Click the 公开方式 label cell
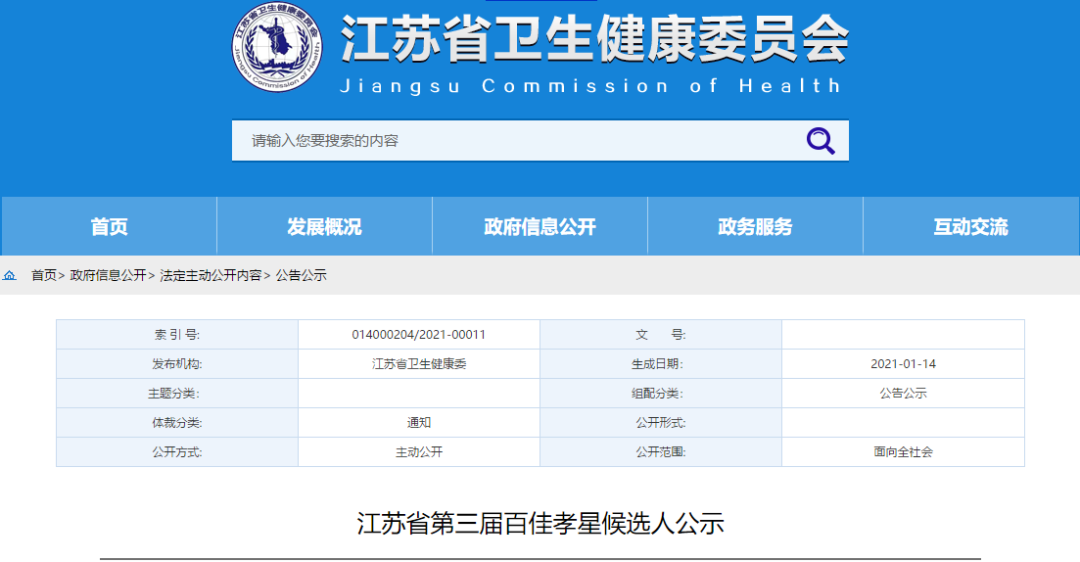Image resolution: width=1080 pixels, height=562 pixels. pos(177,452)
